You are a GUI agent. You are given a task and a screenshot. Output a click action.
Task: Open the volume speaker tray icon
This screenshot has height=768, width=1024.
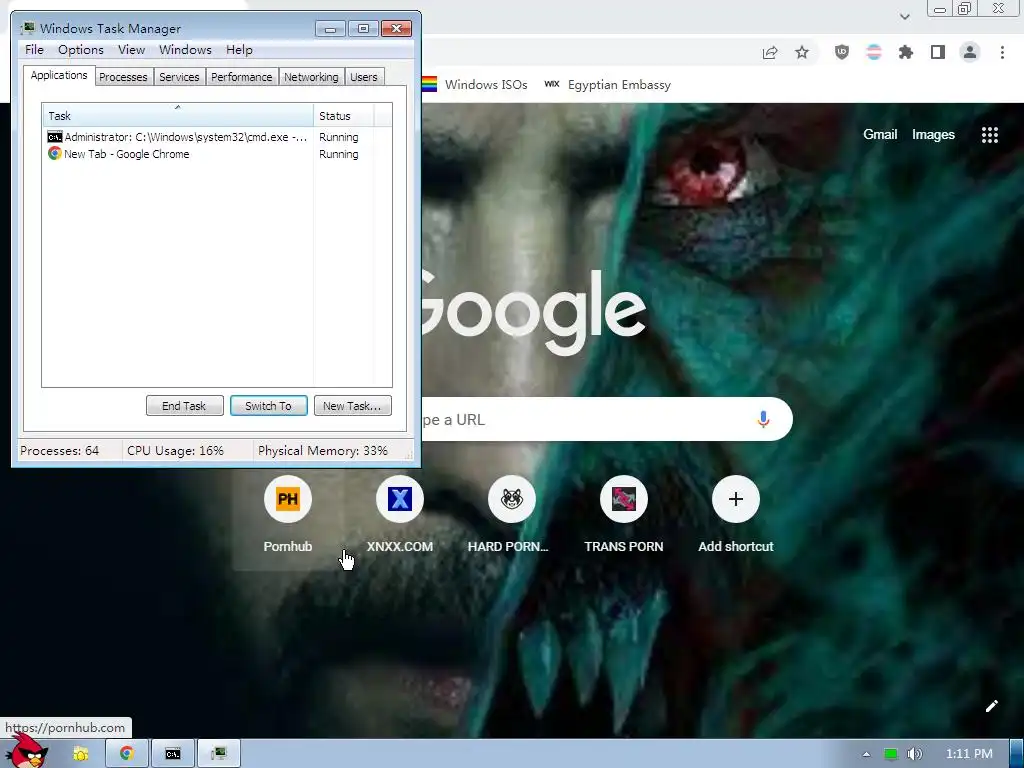914,754
